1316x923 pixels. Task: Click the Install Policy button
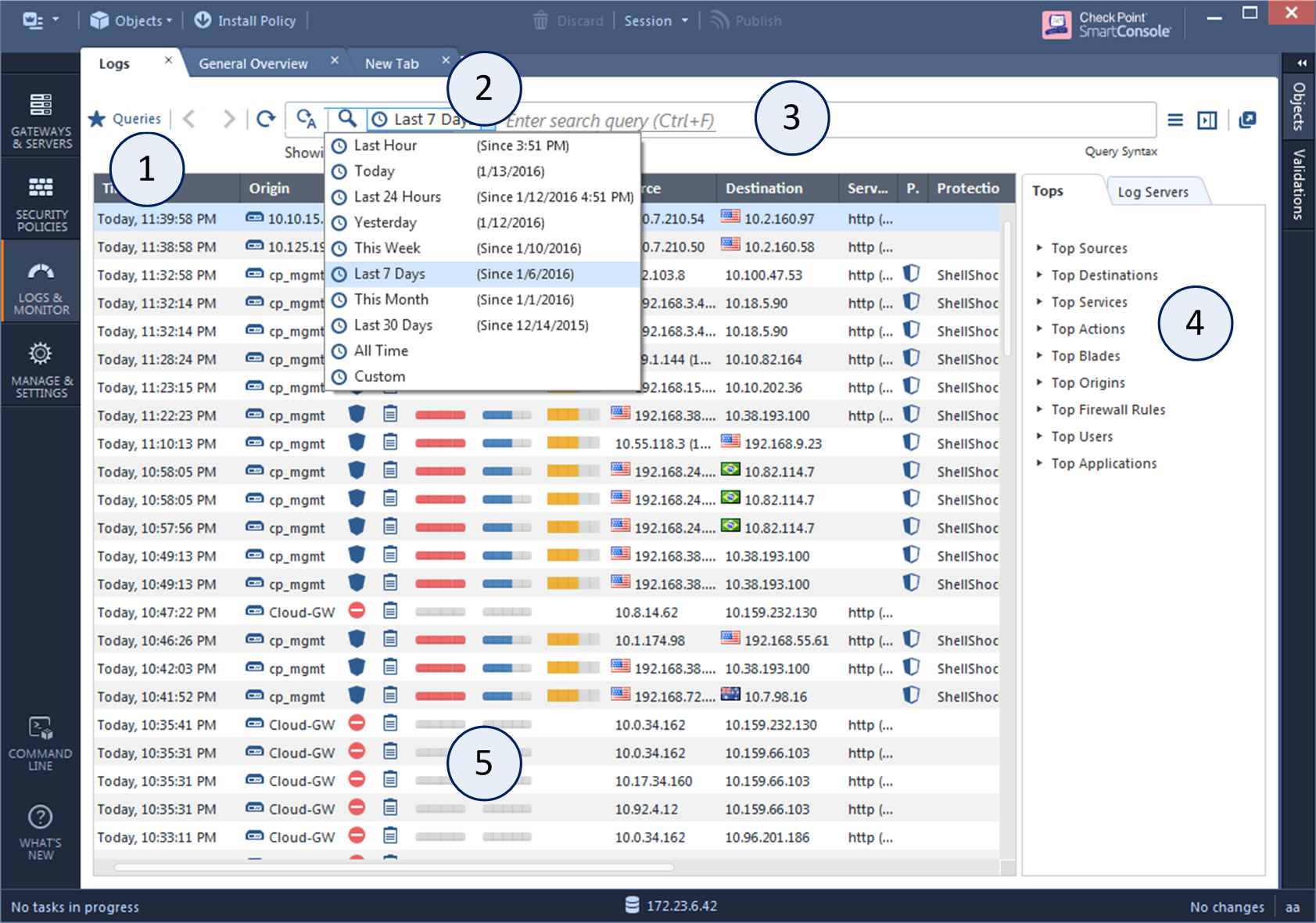pos(245,20)
